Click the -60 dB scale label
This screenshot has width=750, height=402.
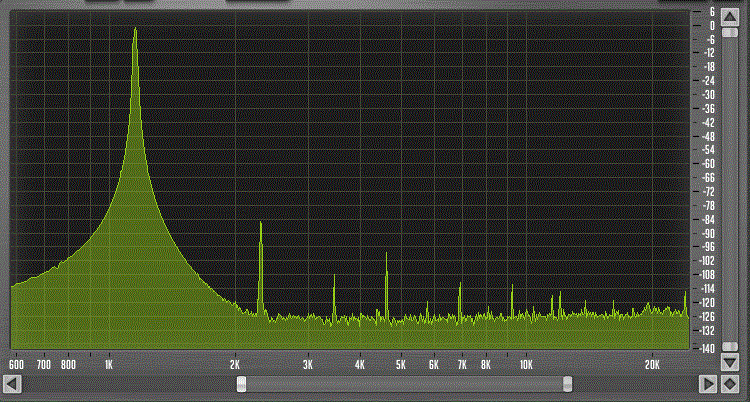tap(708, 164)
